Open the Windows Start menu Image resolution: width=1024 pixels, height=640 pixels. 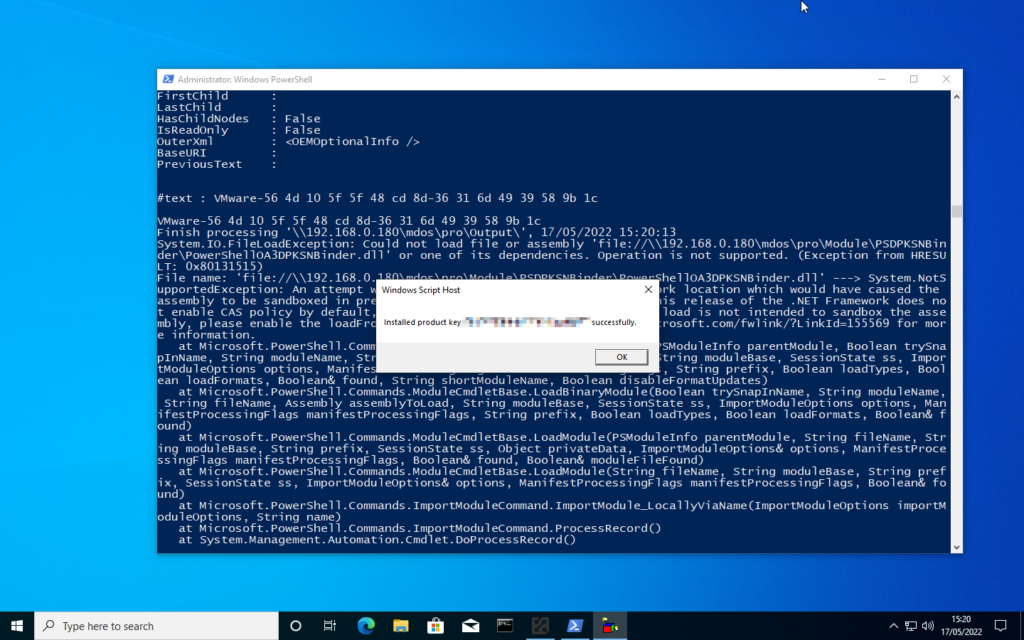point(17,626)
